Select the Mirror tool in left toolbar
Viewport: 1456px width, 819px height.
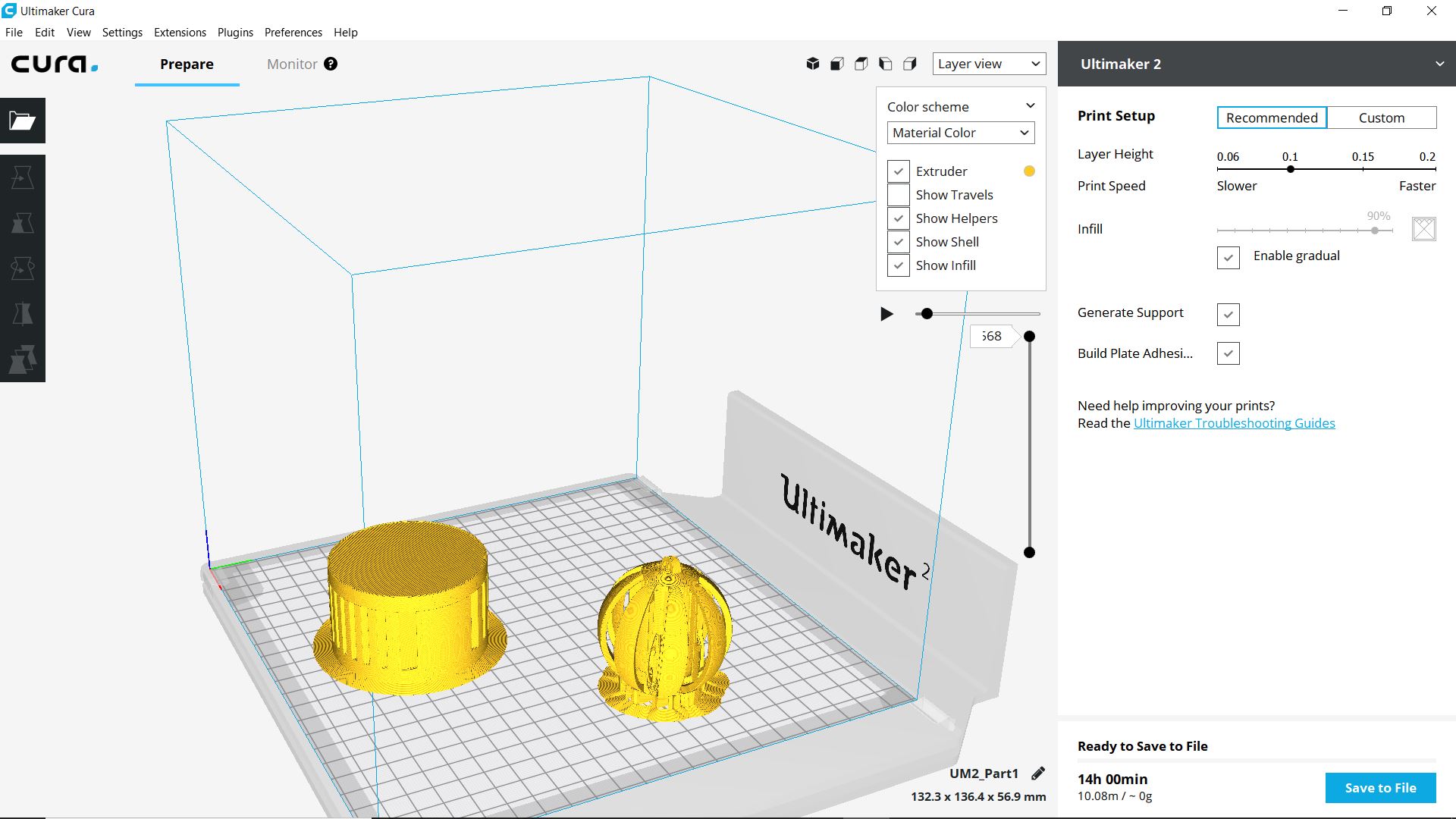point(23,314)
